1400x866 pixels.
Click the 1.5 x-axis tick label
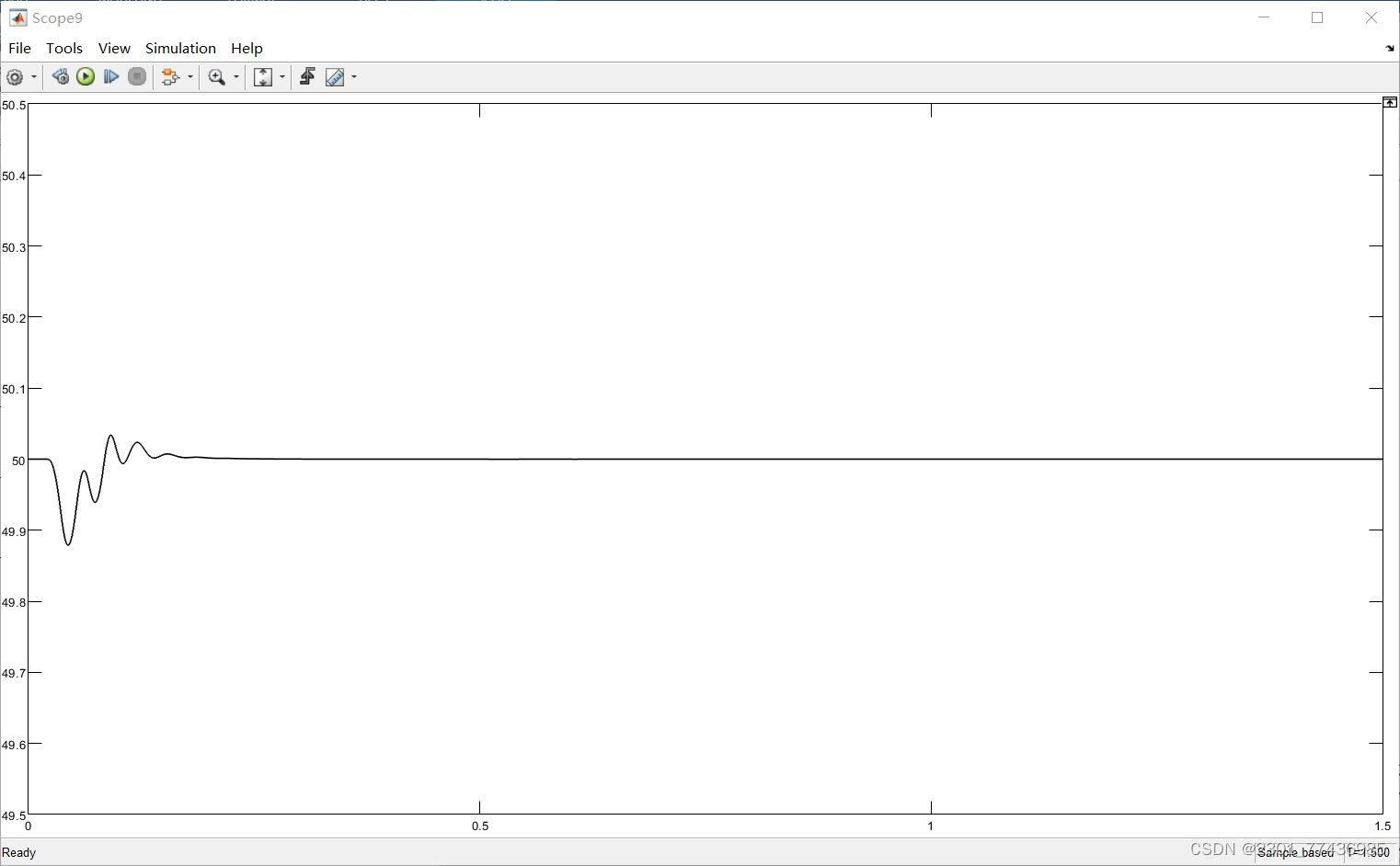click(x=1383, y=826)
